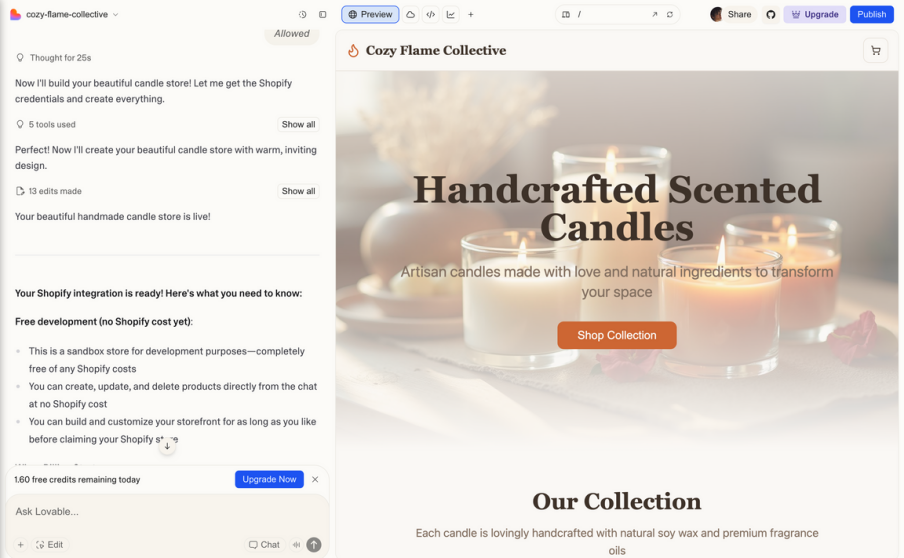Open the version history clock icon
The width and height of the screenshot is (904, 558).
[302, 14]
